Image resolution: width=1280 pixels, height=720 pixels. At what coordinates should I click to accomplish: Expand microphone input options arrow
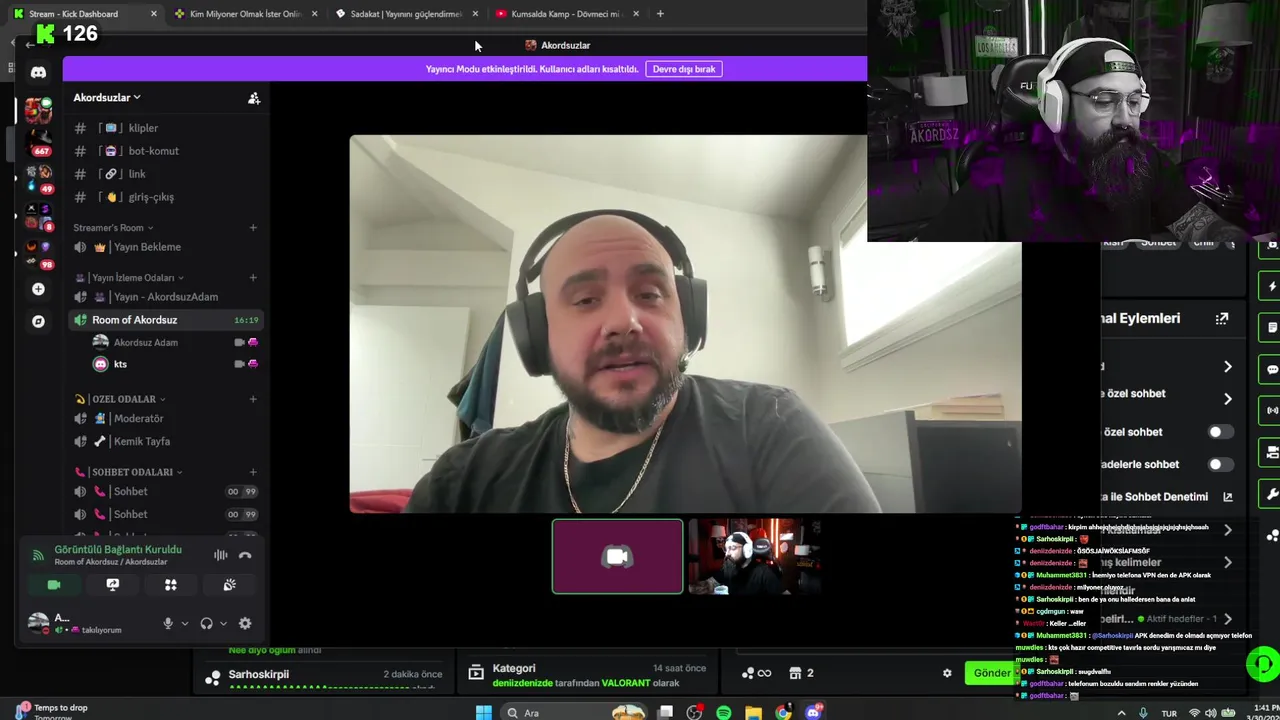coord(184,624)
